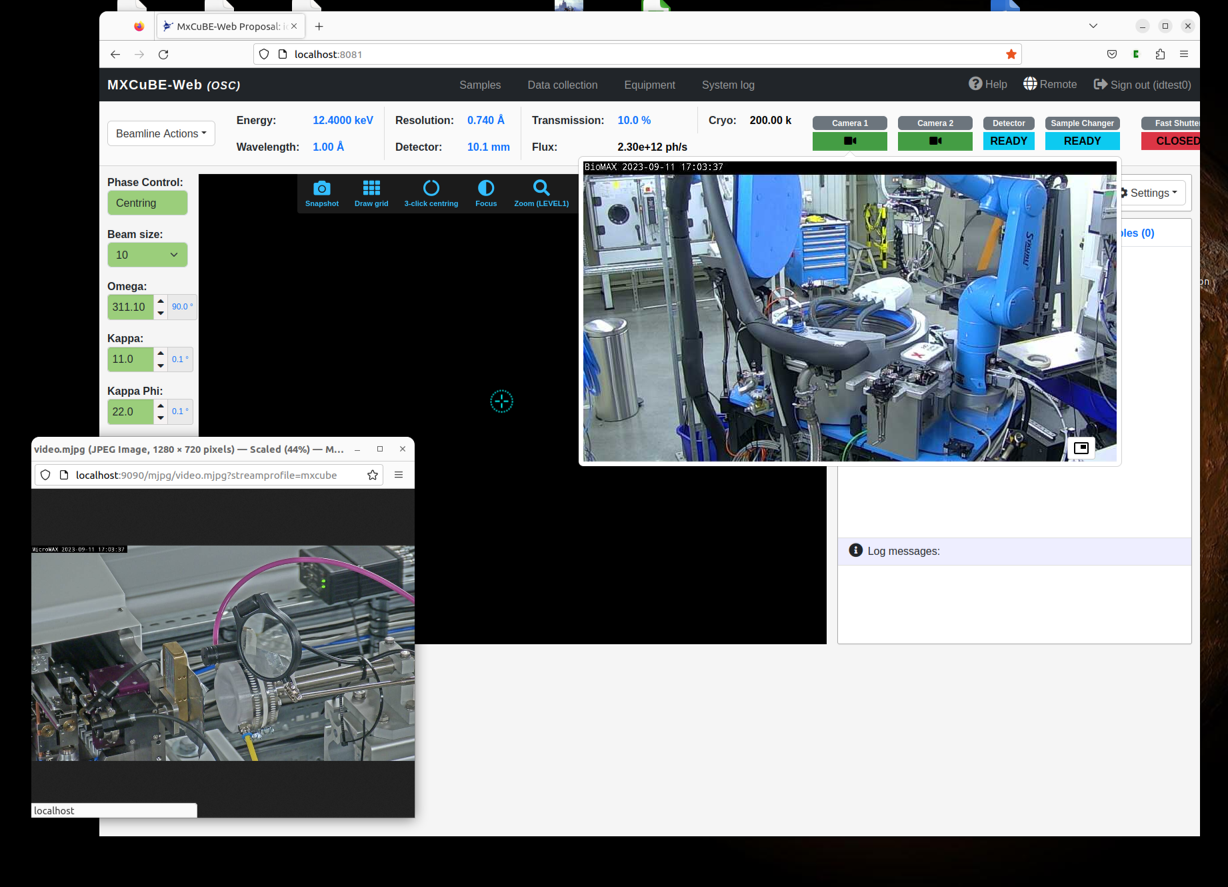Activate the Draw grid tool
This screenshot has height=887, width=1228.
[371, 193]
